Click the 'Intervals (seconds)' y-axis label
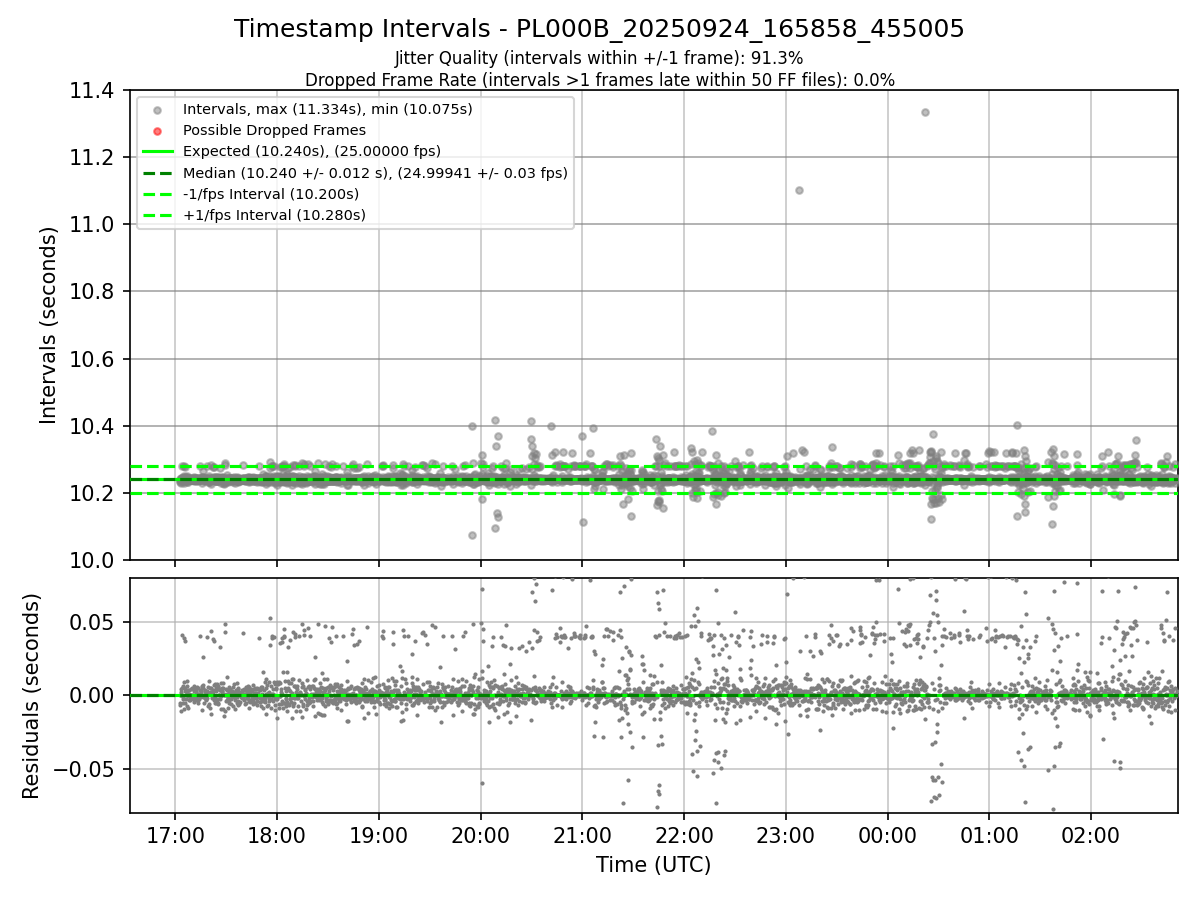Screen dimensions: 1200x900 point(49,325)
